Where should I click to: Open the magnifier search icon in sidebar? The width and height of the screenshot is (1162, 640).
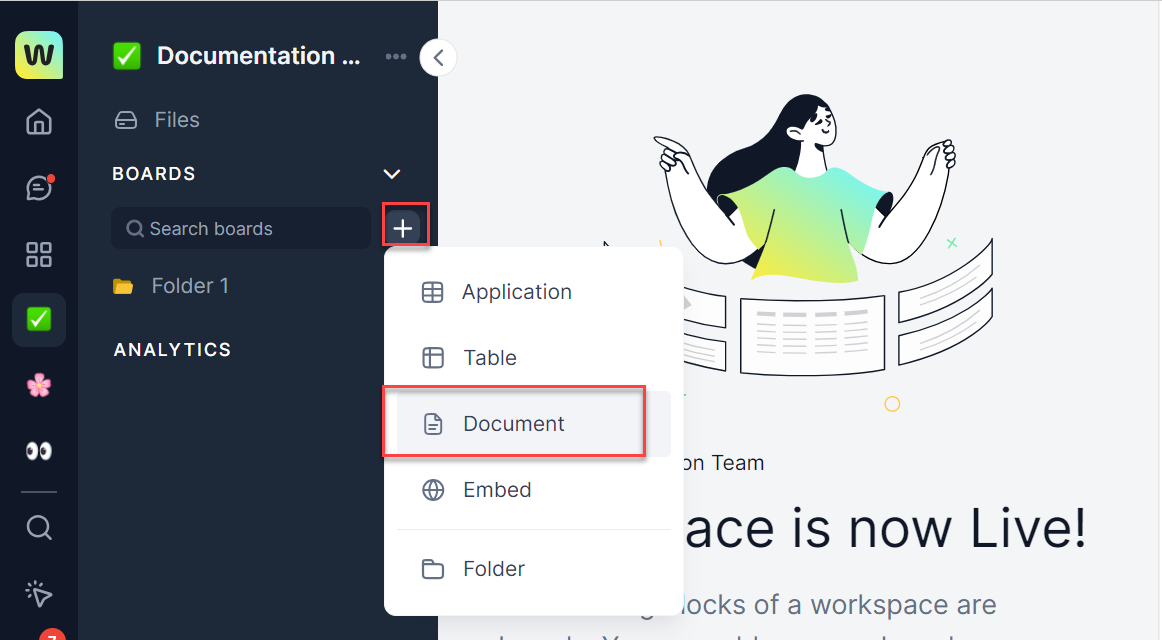click(39, 527)
